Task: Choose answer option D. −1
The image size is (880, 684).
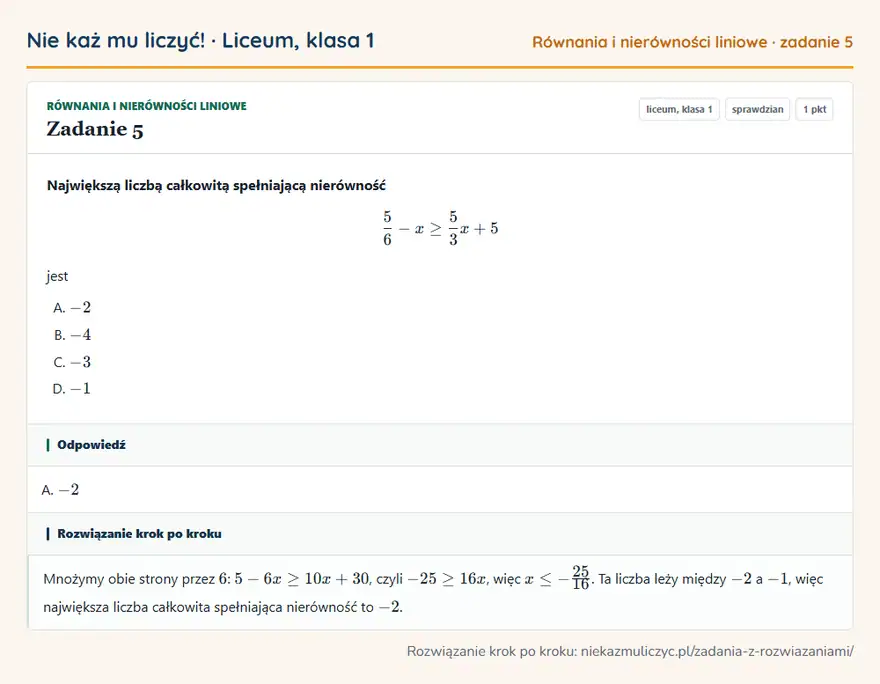Action: tap(71, 389)
